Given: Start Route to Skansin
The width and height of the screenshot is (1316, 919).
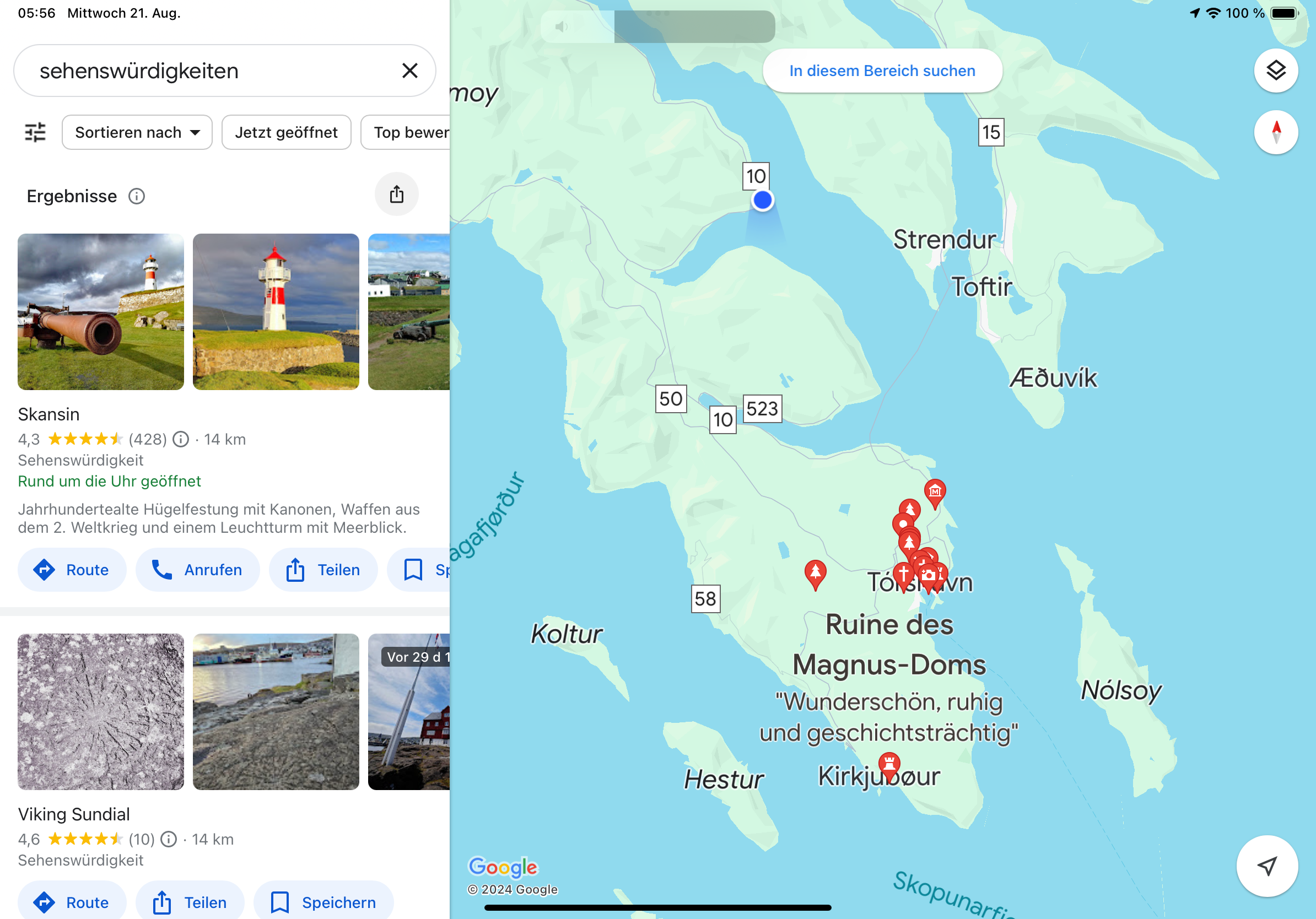Looking at the screenshot, I should (x=72, y=570).
